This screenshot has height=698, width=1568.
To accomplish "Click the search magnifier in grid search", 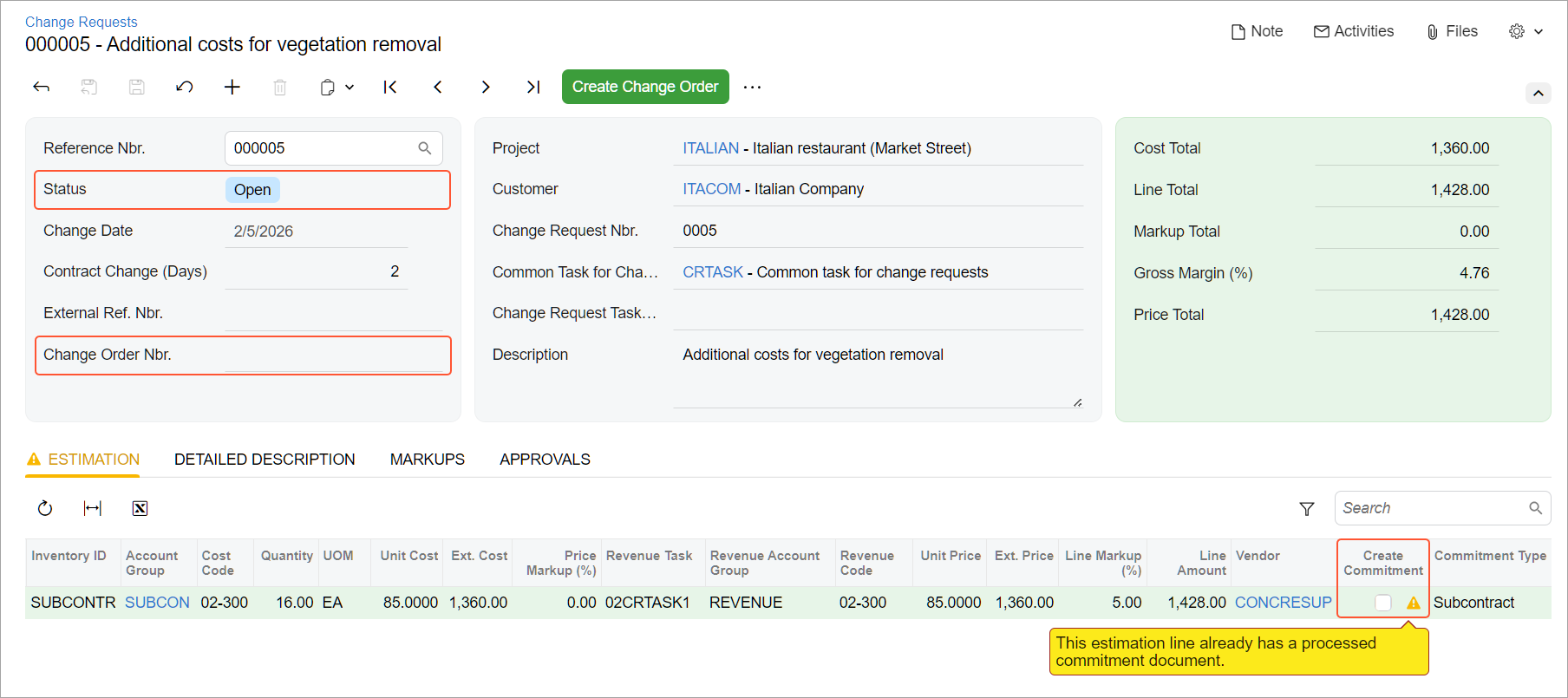I will tap(1536, 508).
